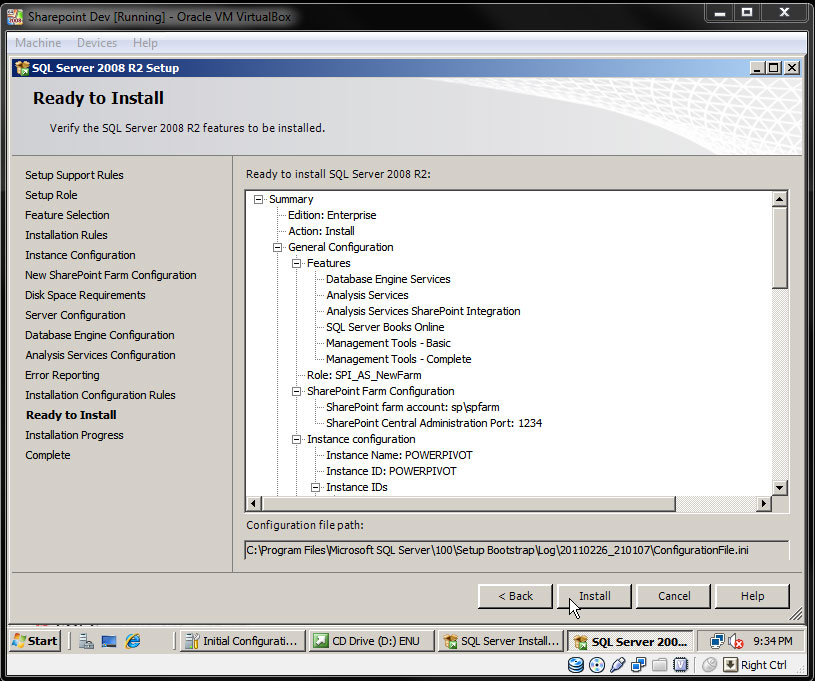This screenshot has height=681, width=815.
Task: Click VirtualBox mouse integration status icon
Action: tap(709, 665)
